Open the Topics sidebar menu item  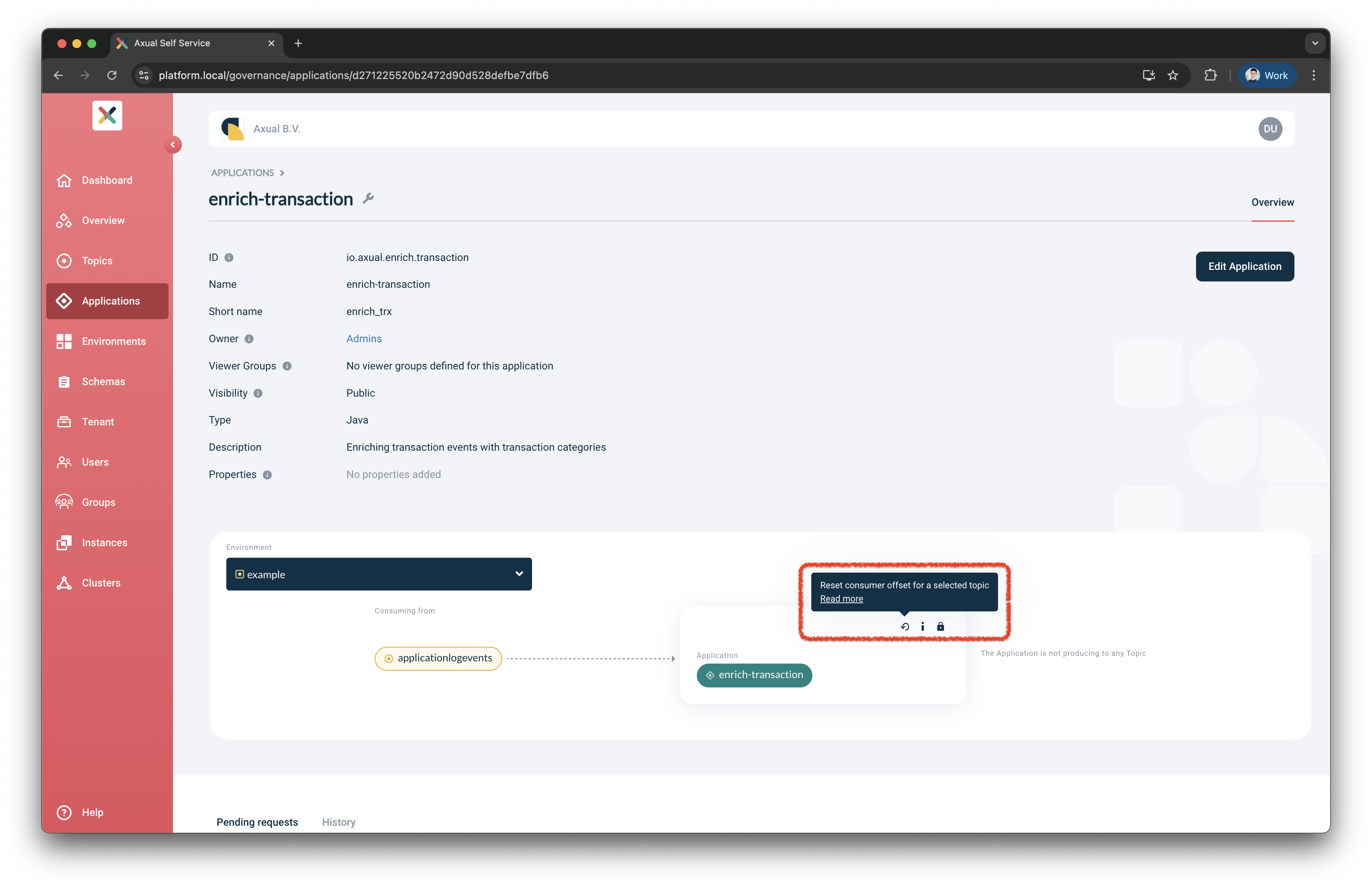pos(97,261)
